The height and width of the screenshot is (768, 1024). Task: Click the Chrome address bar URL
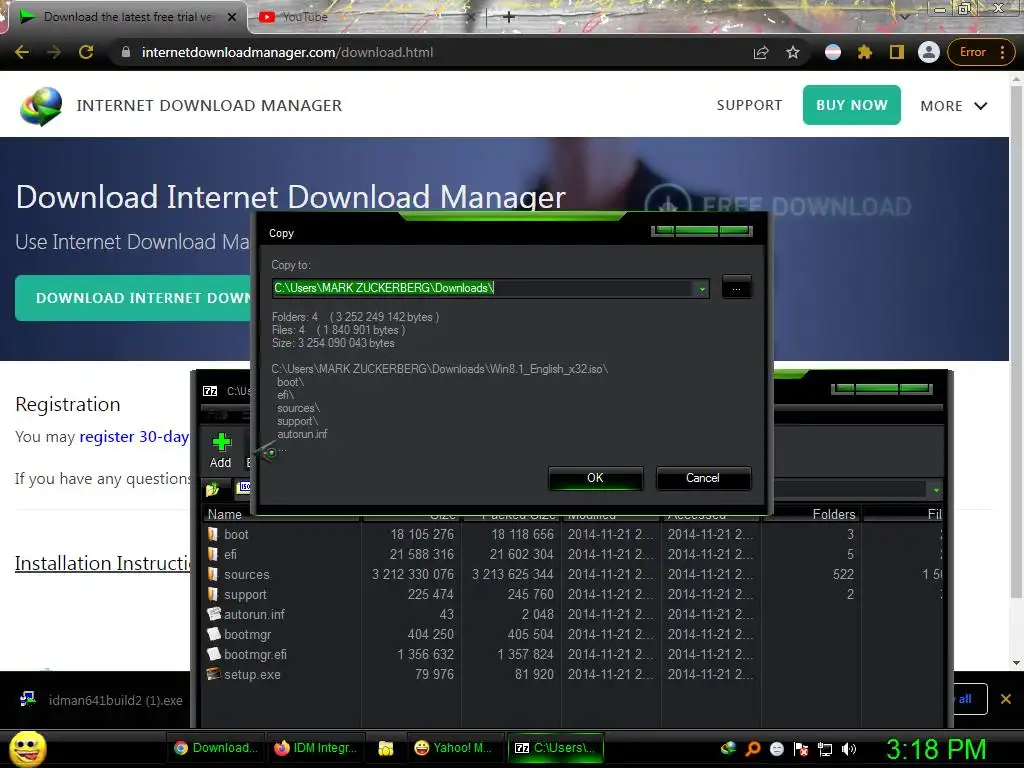[x=287, y=52]
